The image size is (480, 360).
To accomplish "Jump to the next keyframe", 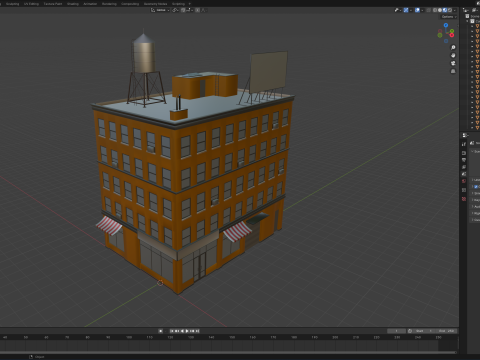I will pos(192,331).
